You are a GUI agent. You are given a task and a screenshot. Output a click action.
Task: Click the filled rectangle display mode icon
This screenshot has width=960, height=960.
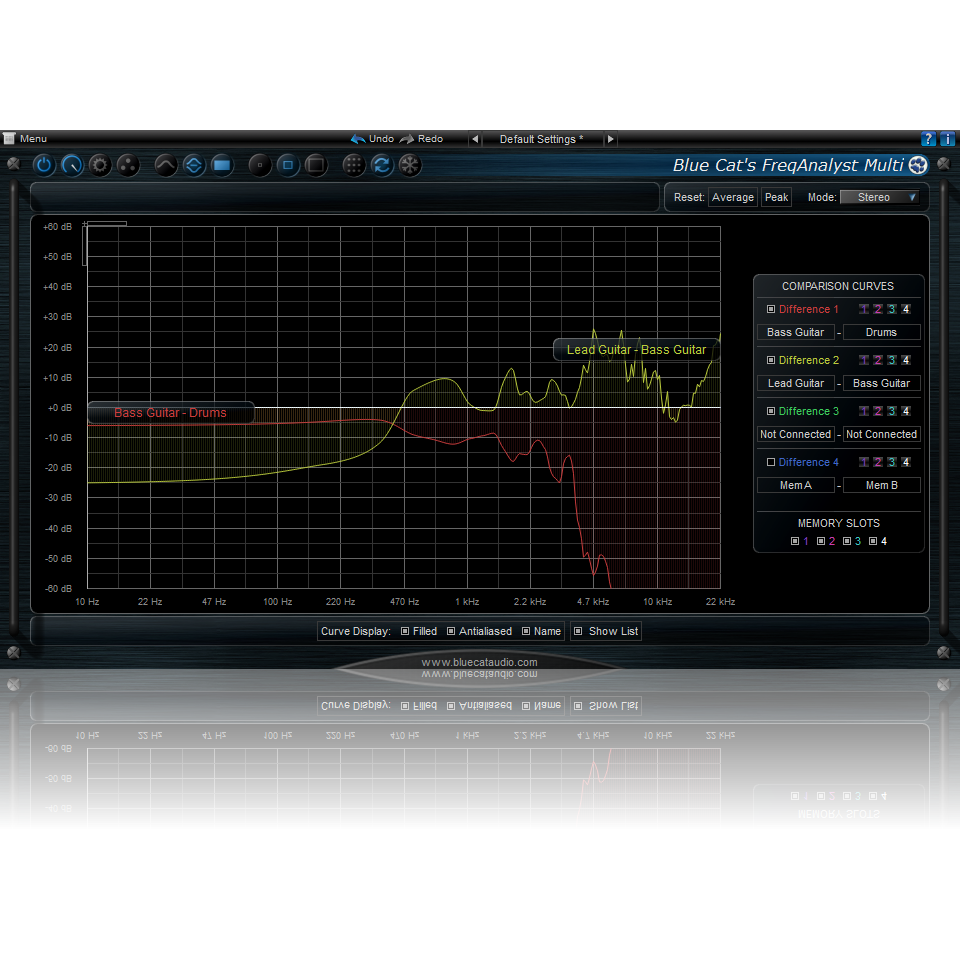tap(221, 165)
